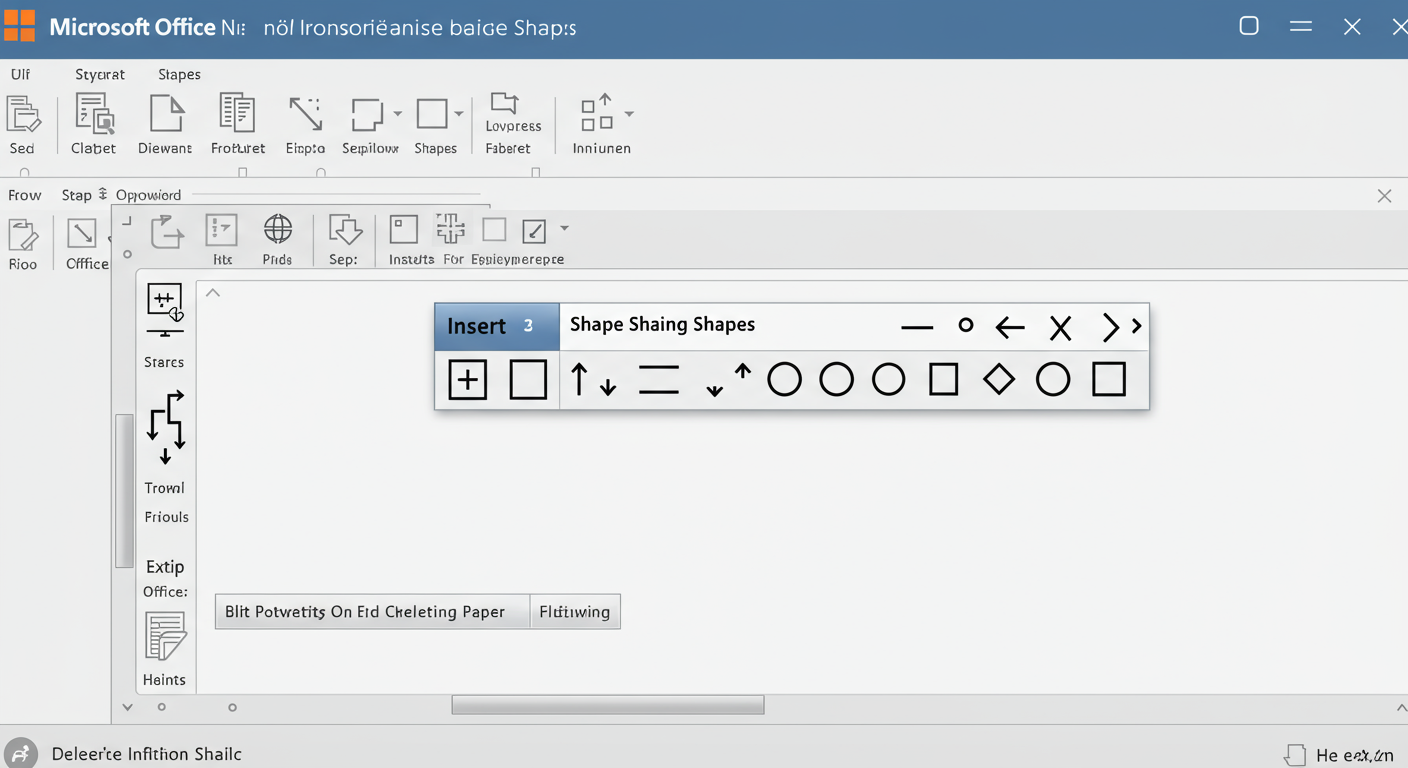Click the plus-in-square shape icon
The image size is (1408, 768).
[x=467, y=380]
